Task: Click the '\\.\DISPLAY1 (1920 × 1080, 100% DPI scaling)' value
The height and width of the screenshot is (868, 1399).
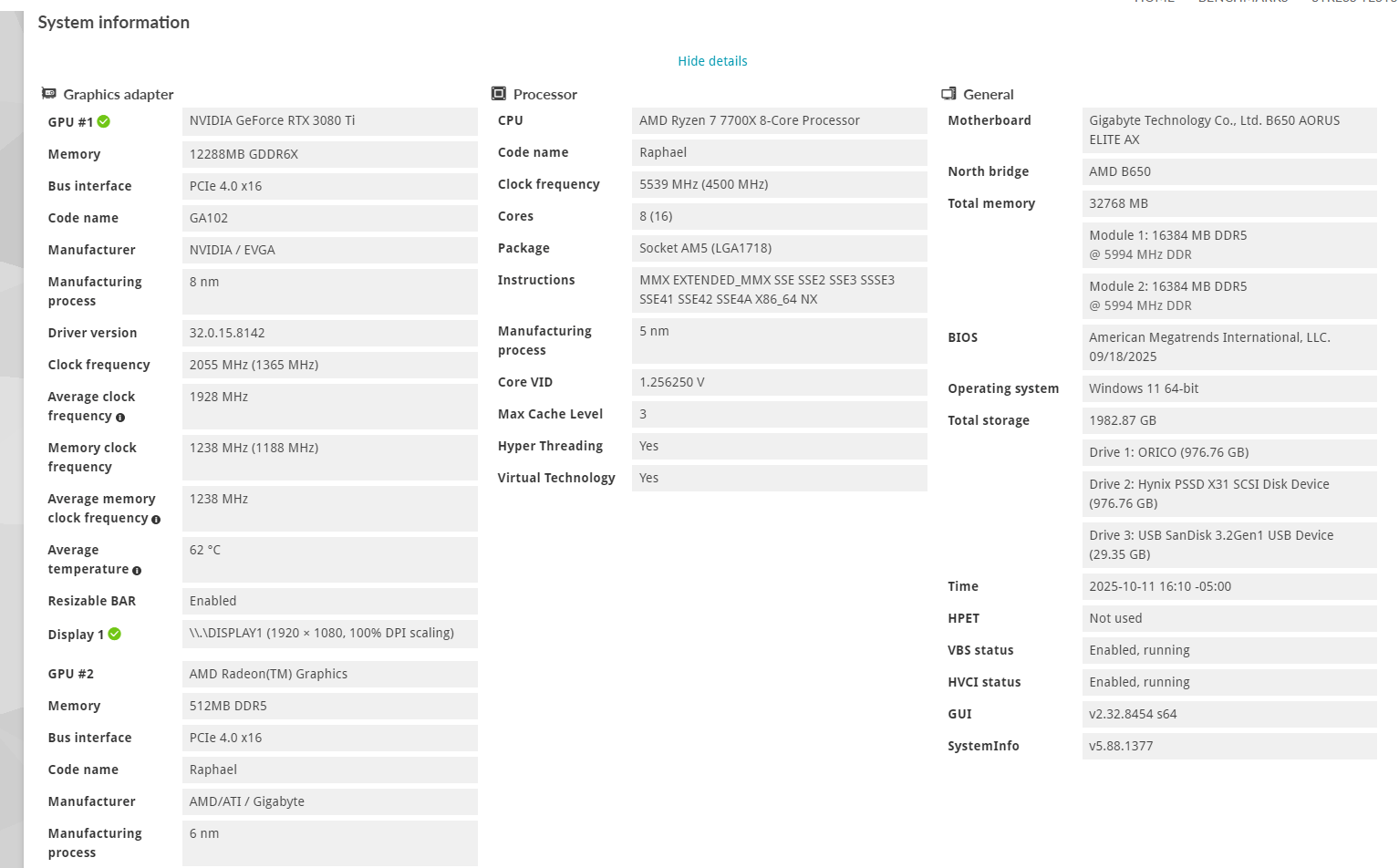Action: [330, 634]
